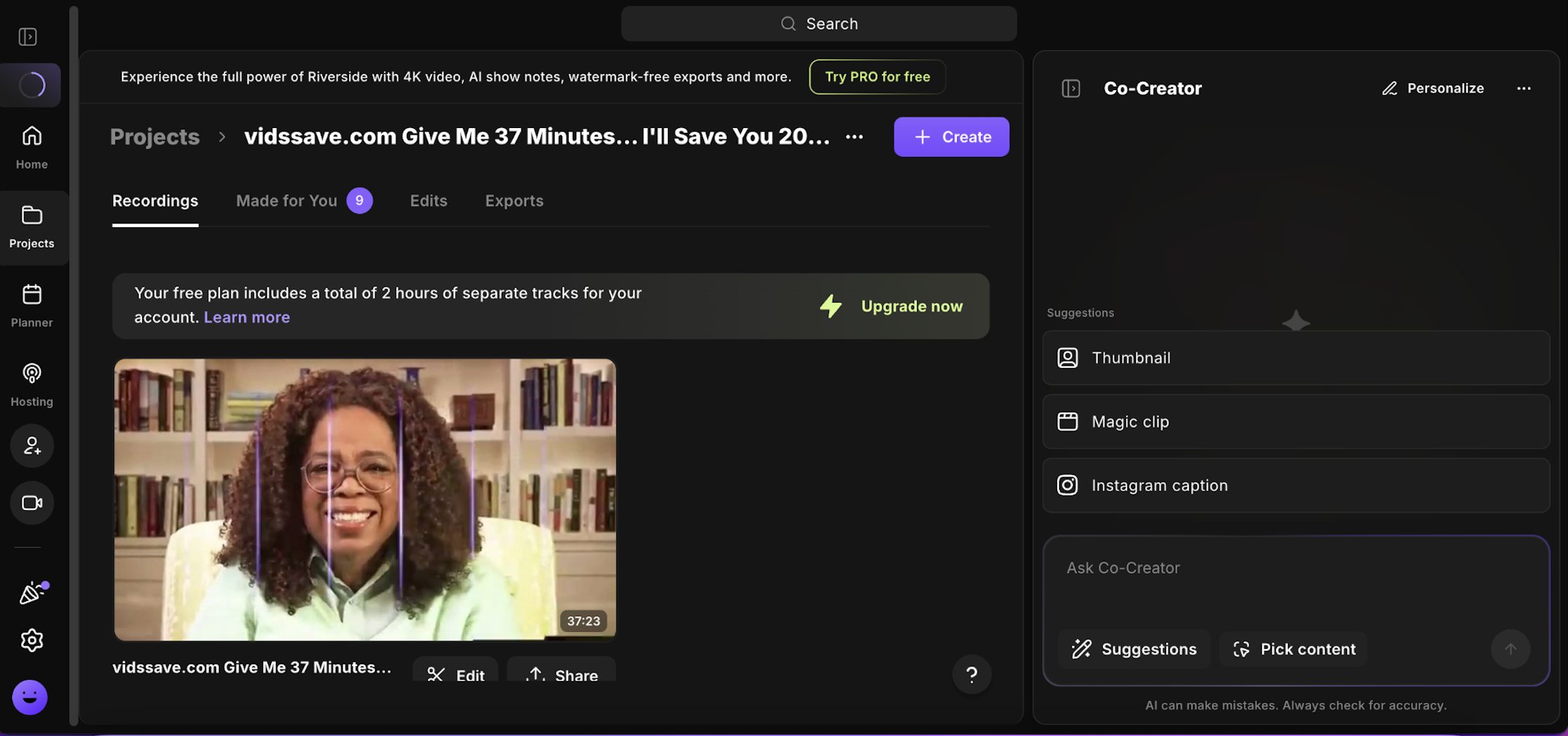Open project title more options menu

(854, 137)
